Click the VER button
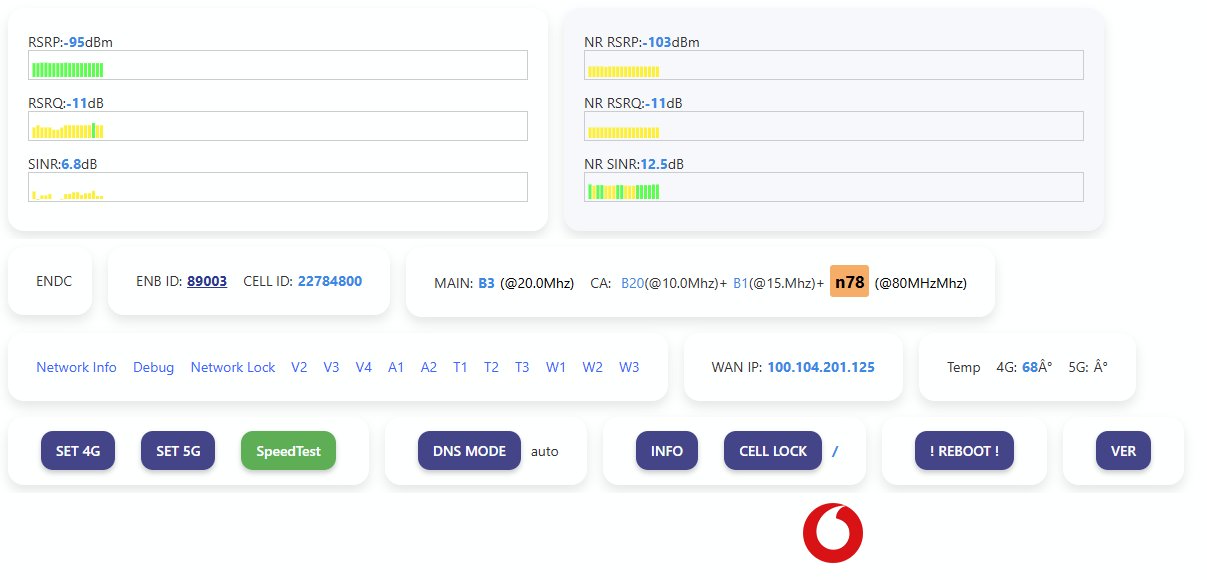 [x=1123, y=451]
